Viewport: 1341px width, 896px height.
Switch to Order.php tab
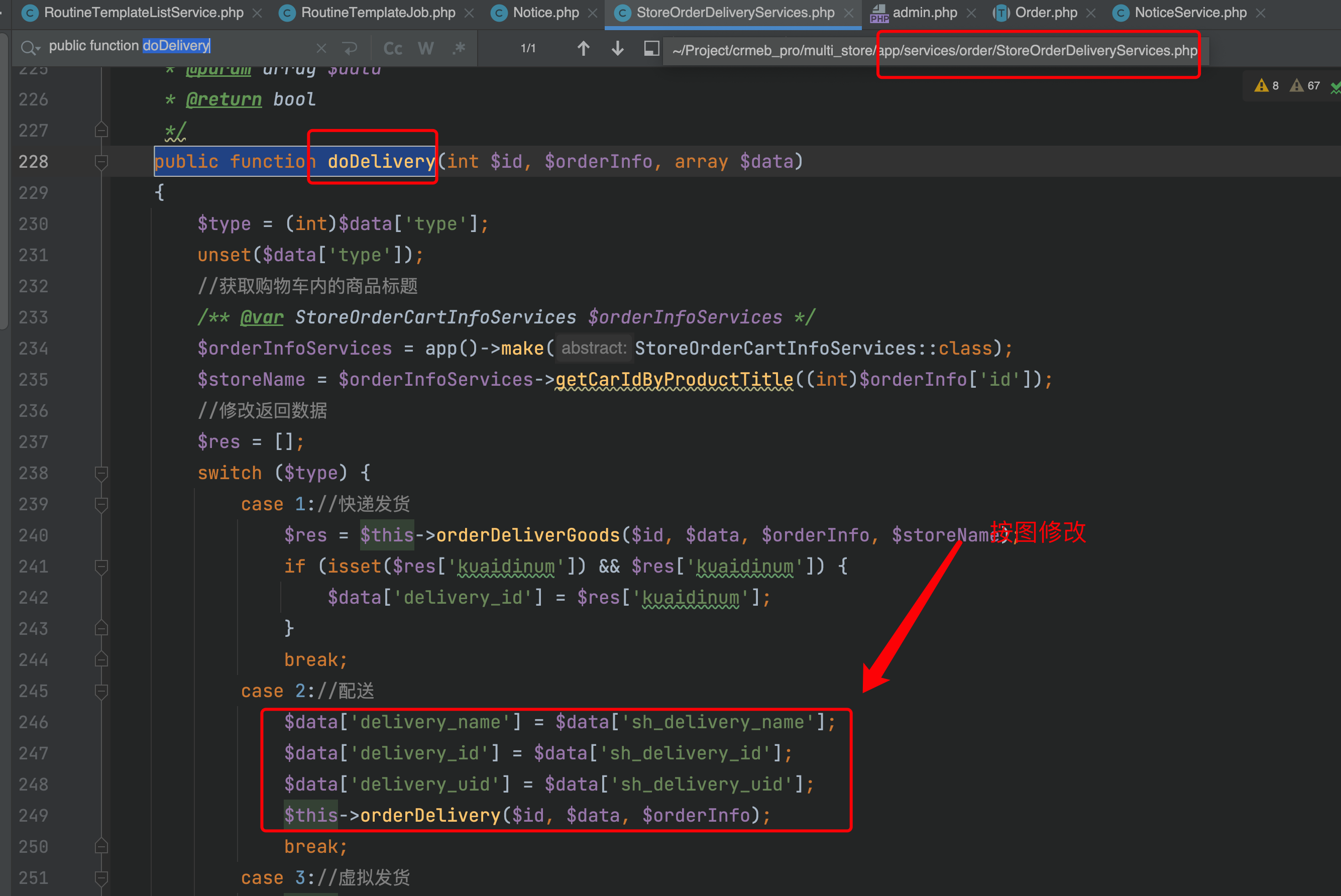click(x=1046, y=13)
